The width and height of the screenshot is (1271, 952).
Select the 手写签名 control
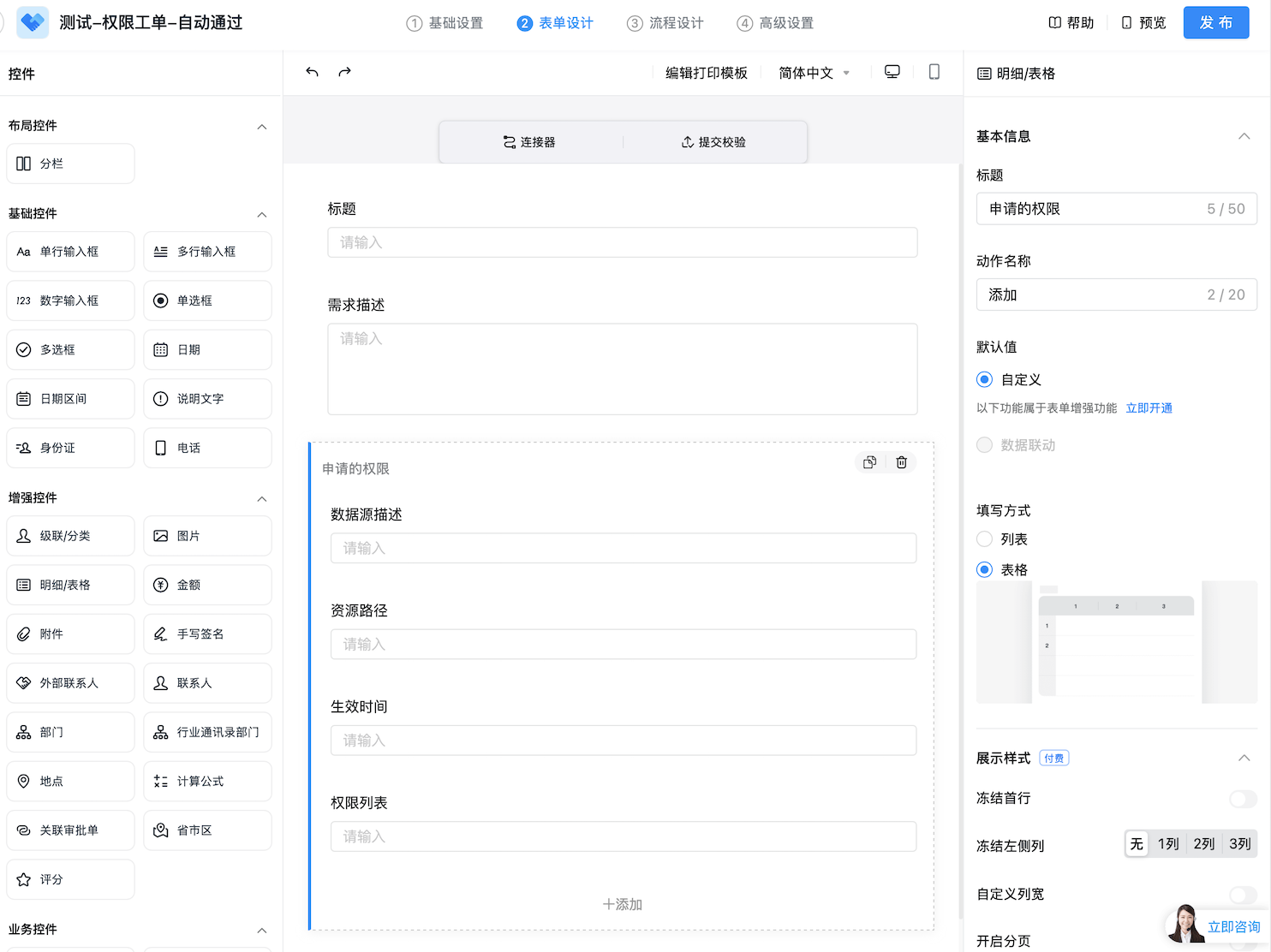[x=207, y=634]
